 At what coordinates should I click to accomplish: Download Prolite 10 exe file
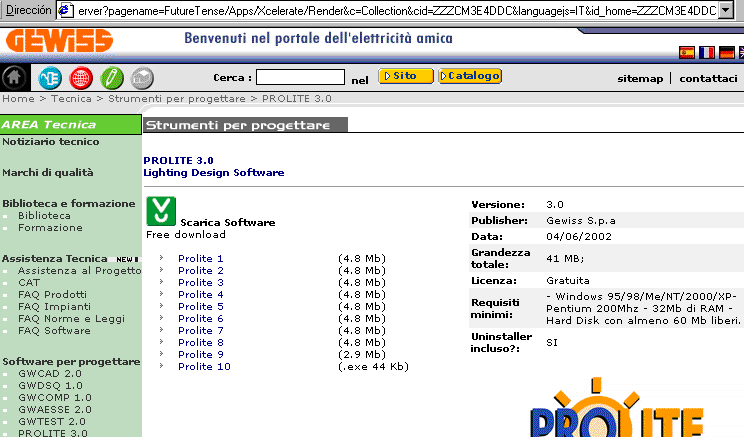[x=204, y=367]
